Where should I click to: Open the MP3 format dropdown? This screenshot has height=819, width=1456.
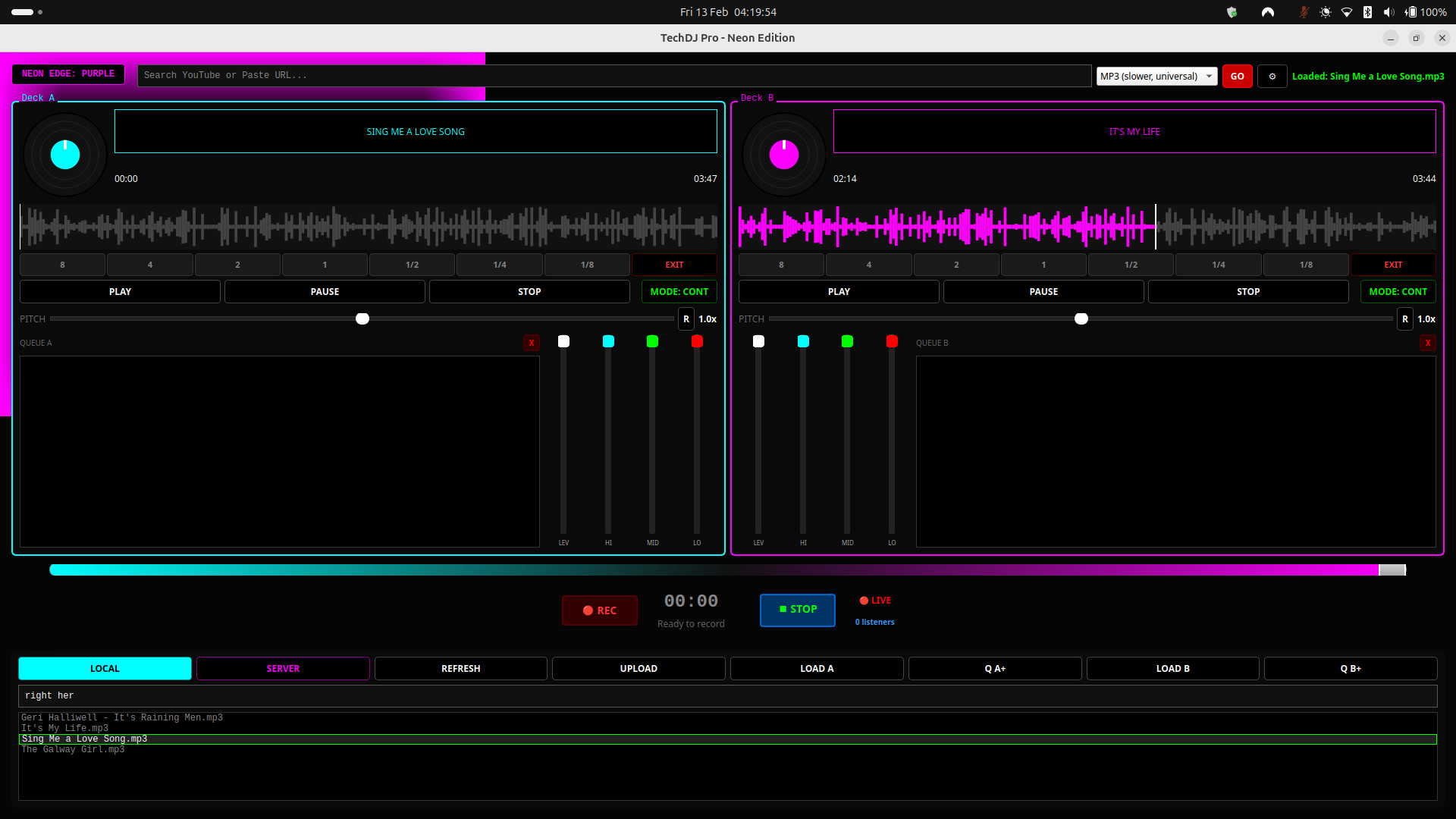(1156, 76)
